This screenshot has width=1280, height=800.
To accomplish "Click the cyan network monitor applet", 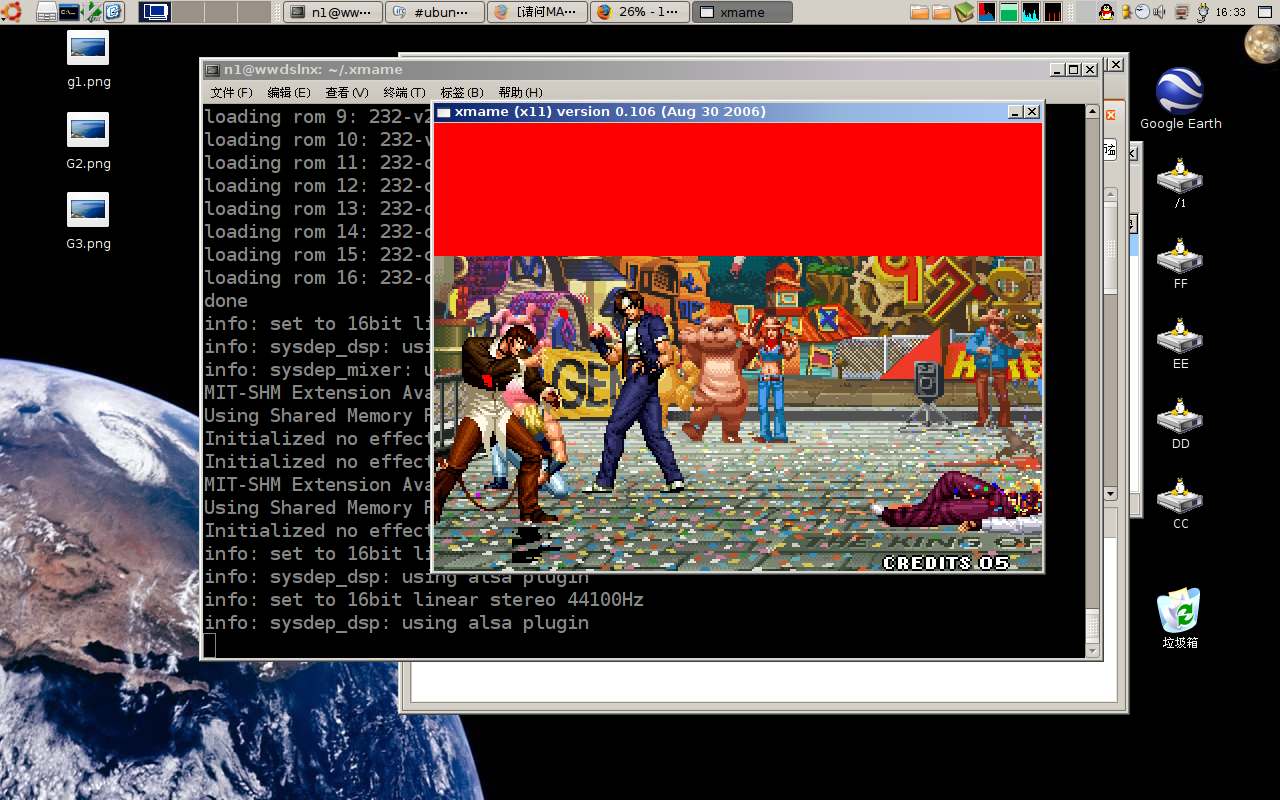I will [1031, 12].
